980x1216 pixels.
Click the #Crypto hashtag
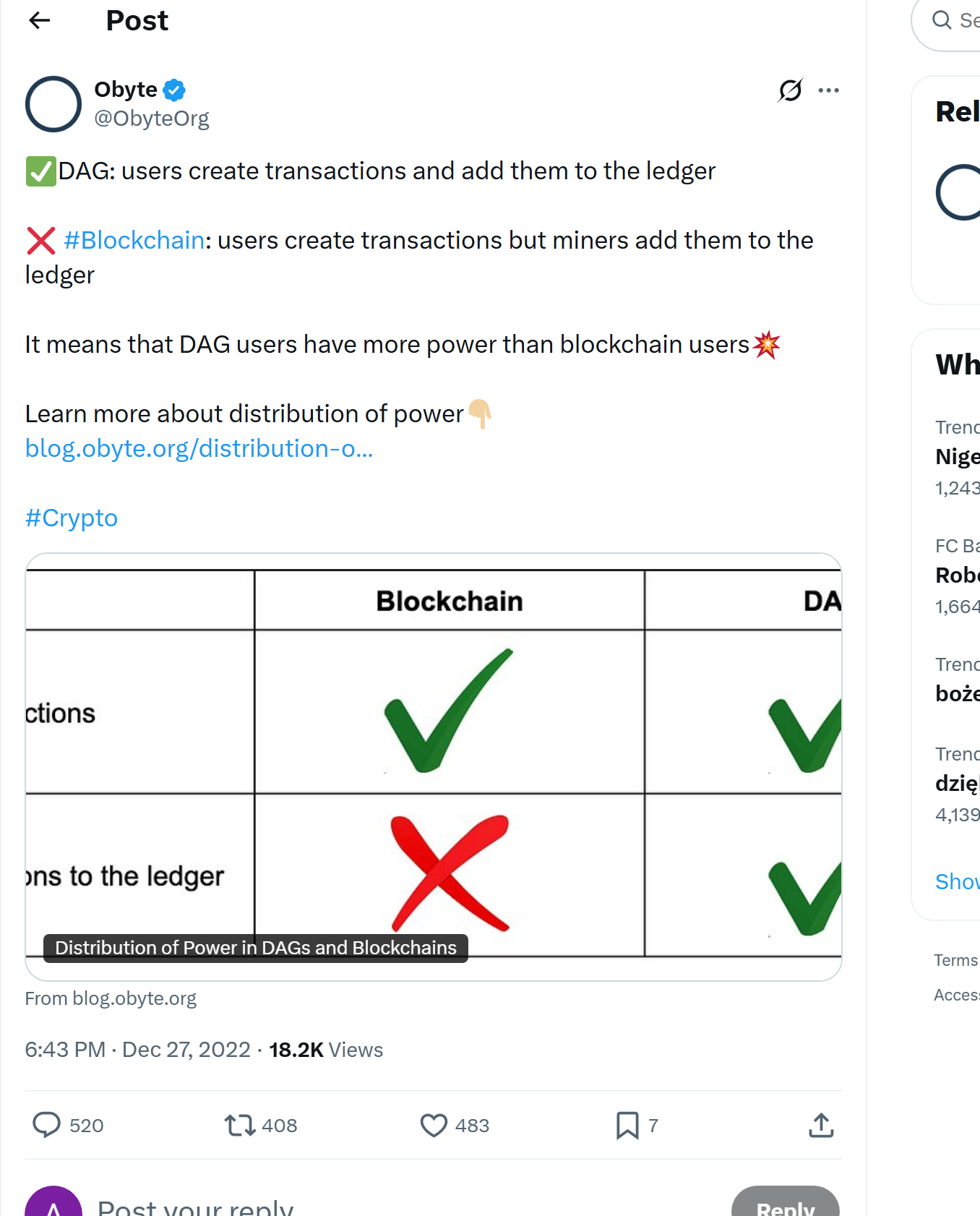click(x=71, y=517)
